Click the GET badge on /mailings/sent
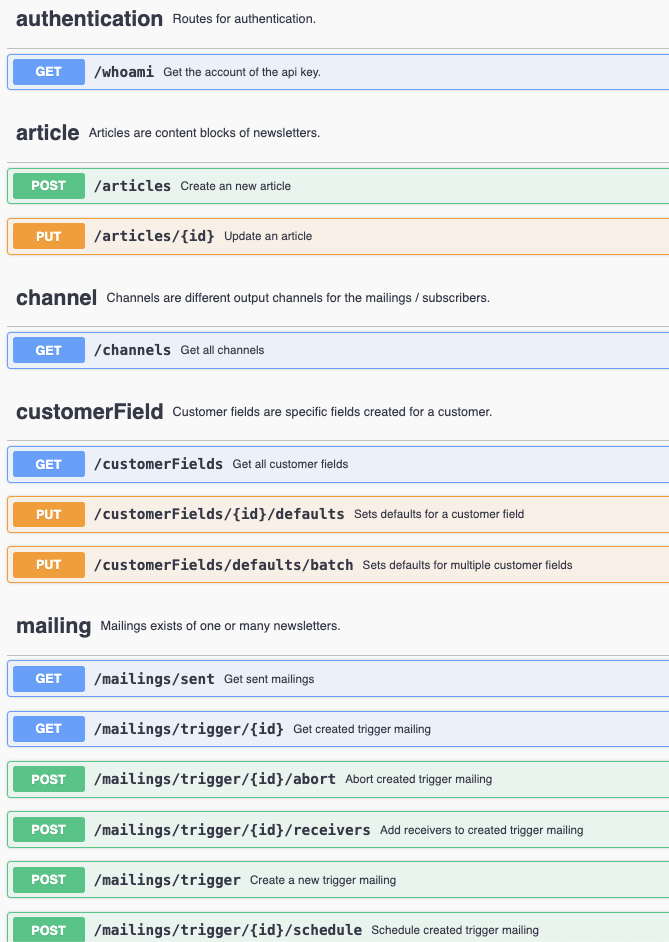 click(x=48, y=678)
